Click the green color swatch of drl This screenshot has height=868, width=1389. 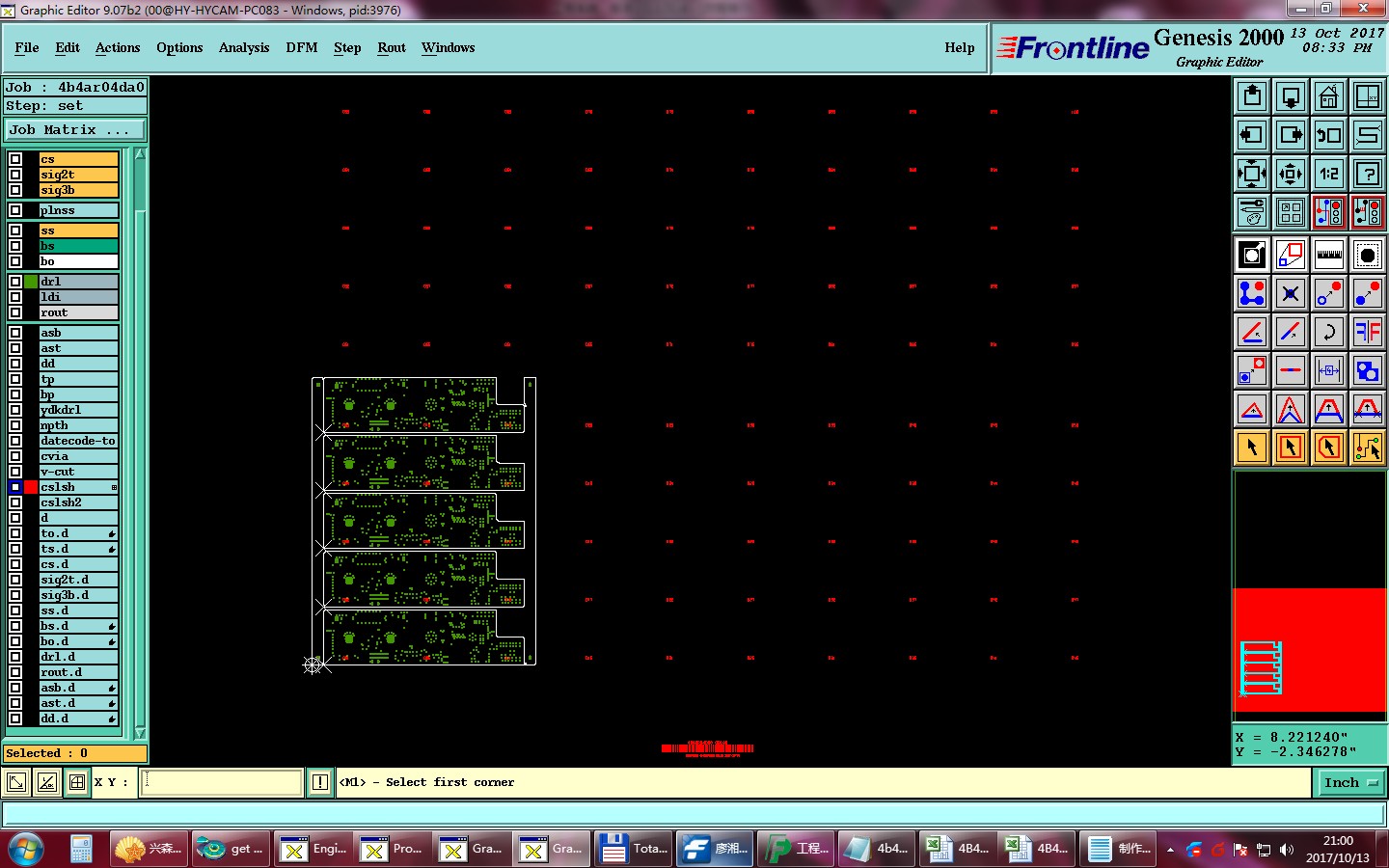pos(31,282)
